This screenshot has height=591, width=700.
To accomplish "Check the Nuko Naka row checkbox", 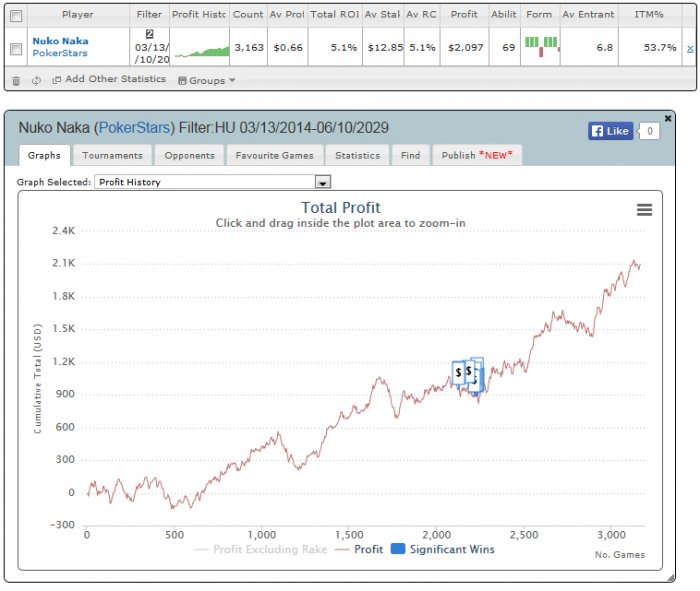I will click(16, 49).
